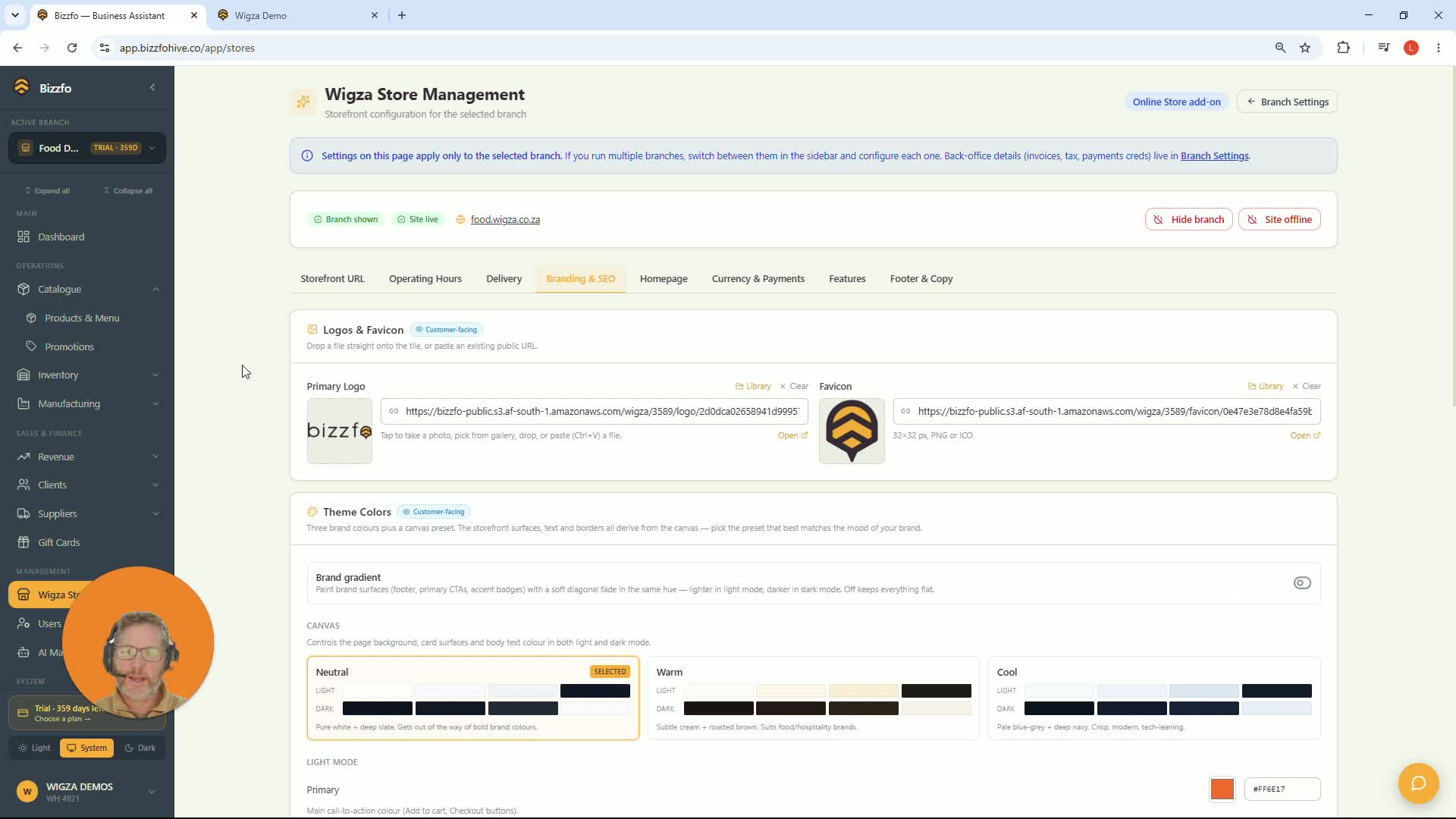The image size is (1456, 819).
Task: Switch to the Homepage tab
Action: coord(664,278)
